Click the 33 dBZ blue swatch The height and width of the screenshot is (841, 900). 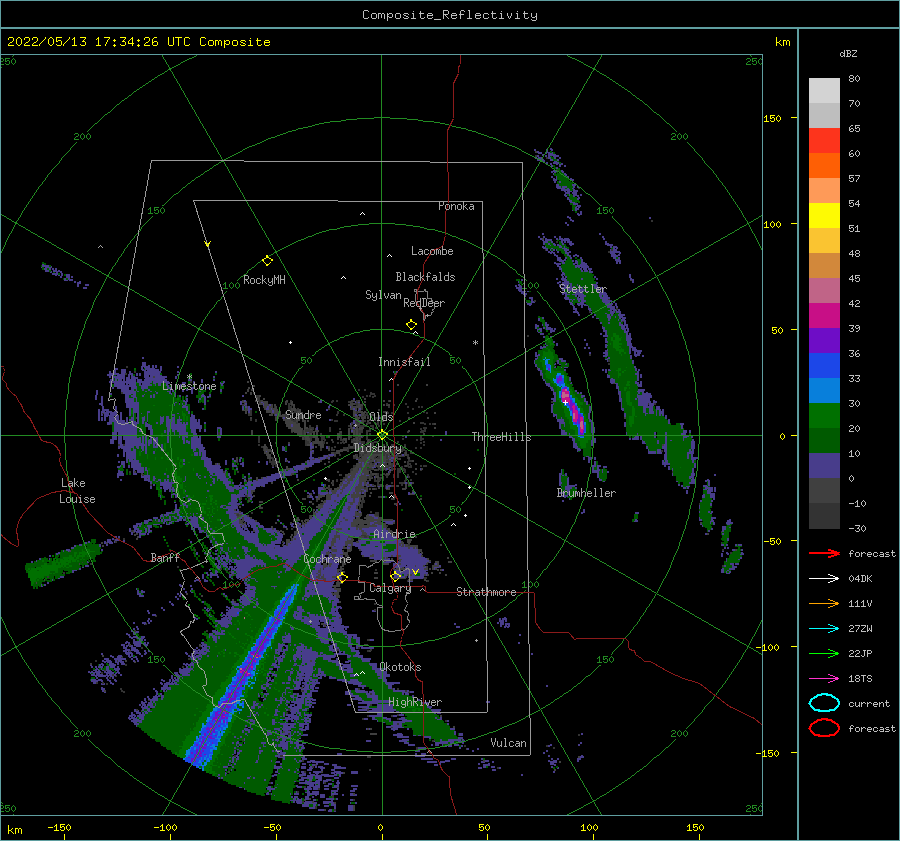pyautogui.click(x=824, y=366)
